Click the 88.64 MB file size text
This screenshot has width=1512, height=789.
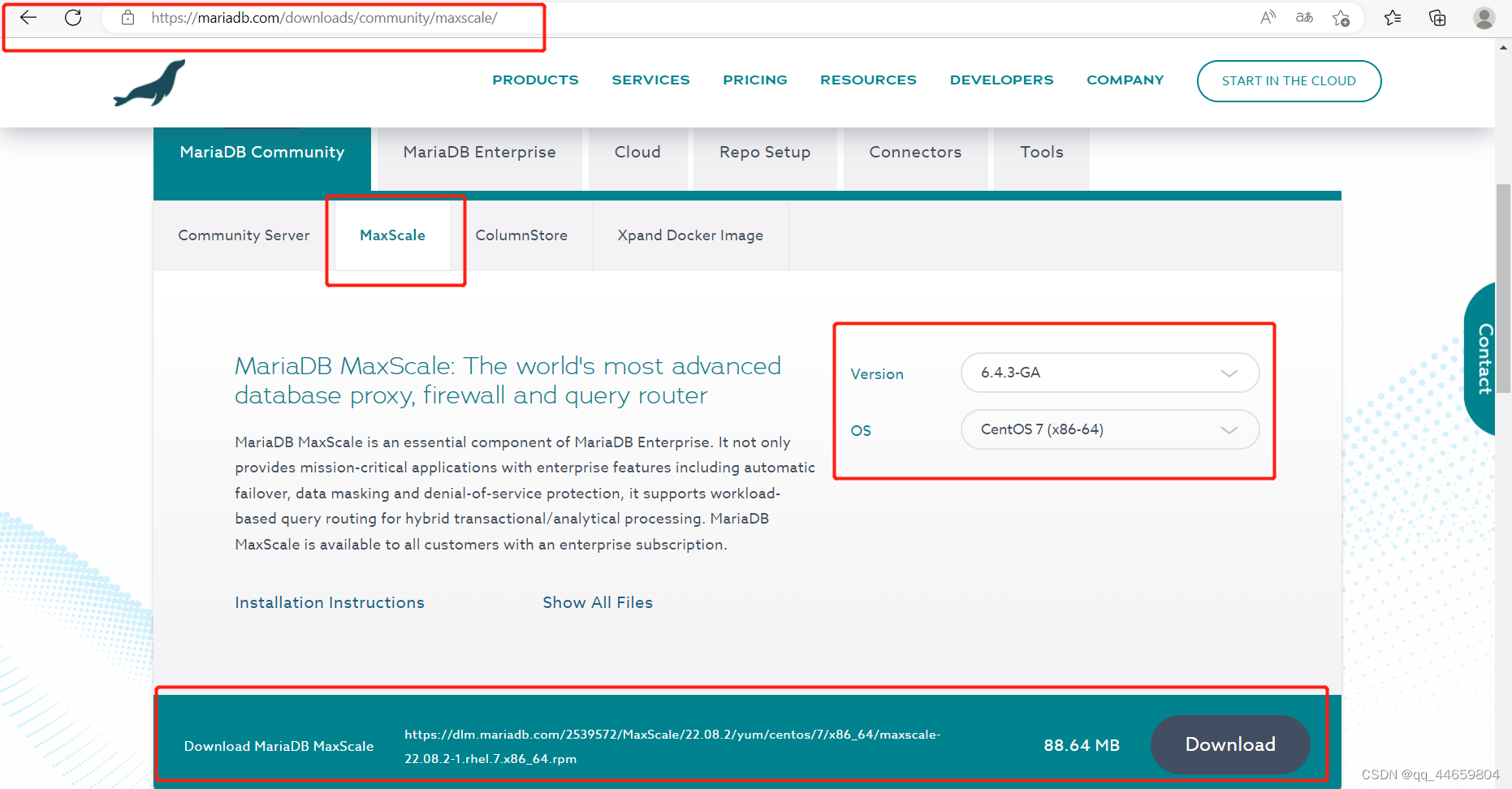1082,745
